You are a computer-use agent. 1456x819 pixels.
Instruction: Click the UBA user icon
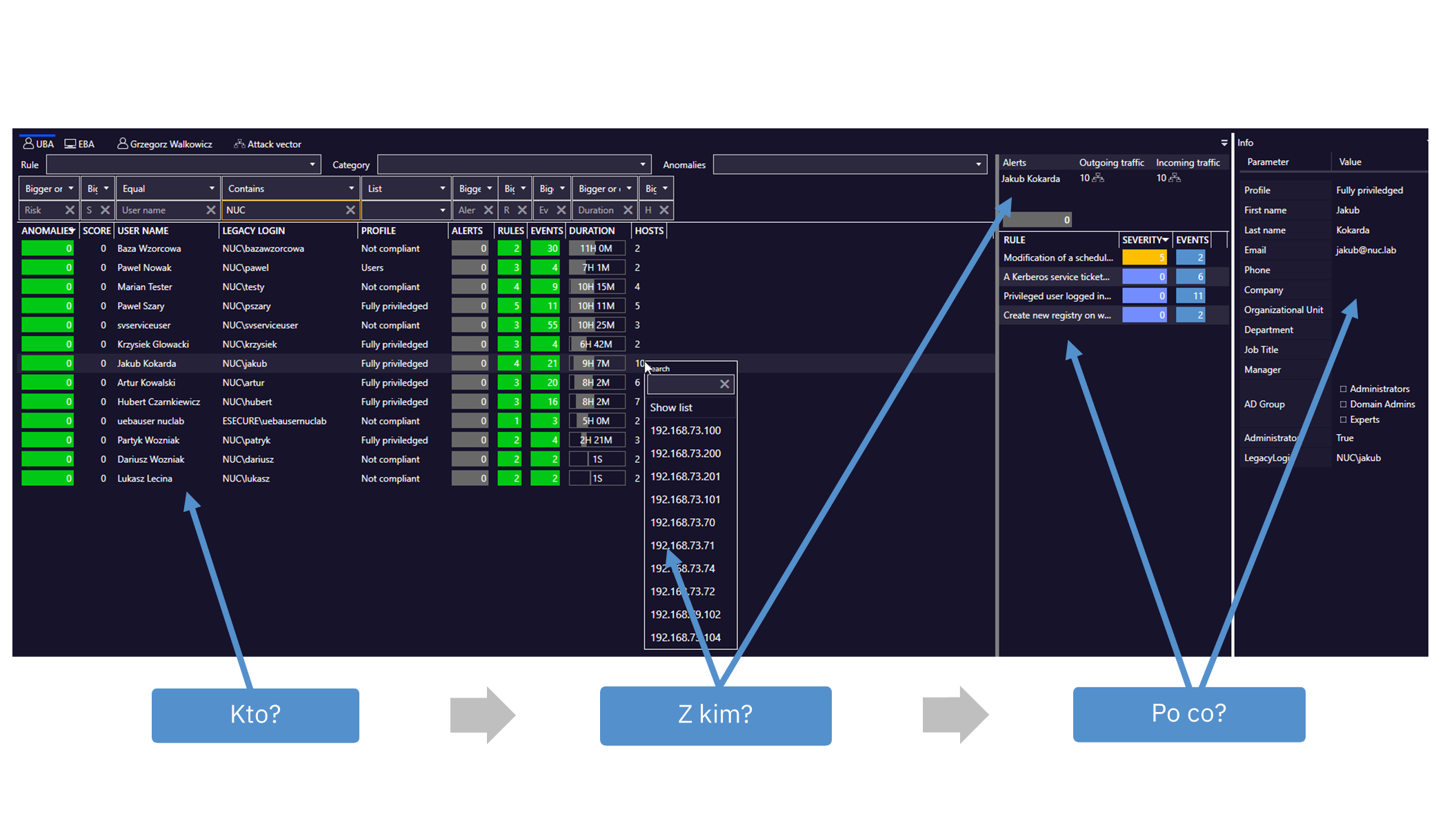[x=28, y=144]
